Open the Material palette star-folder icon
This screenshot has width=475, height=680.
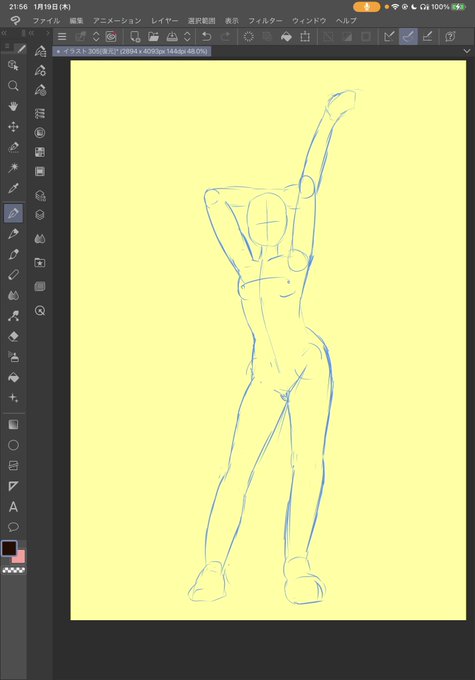tap(40, 262)
